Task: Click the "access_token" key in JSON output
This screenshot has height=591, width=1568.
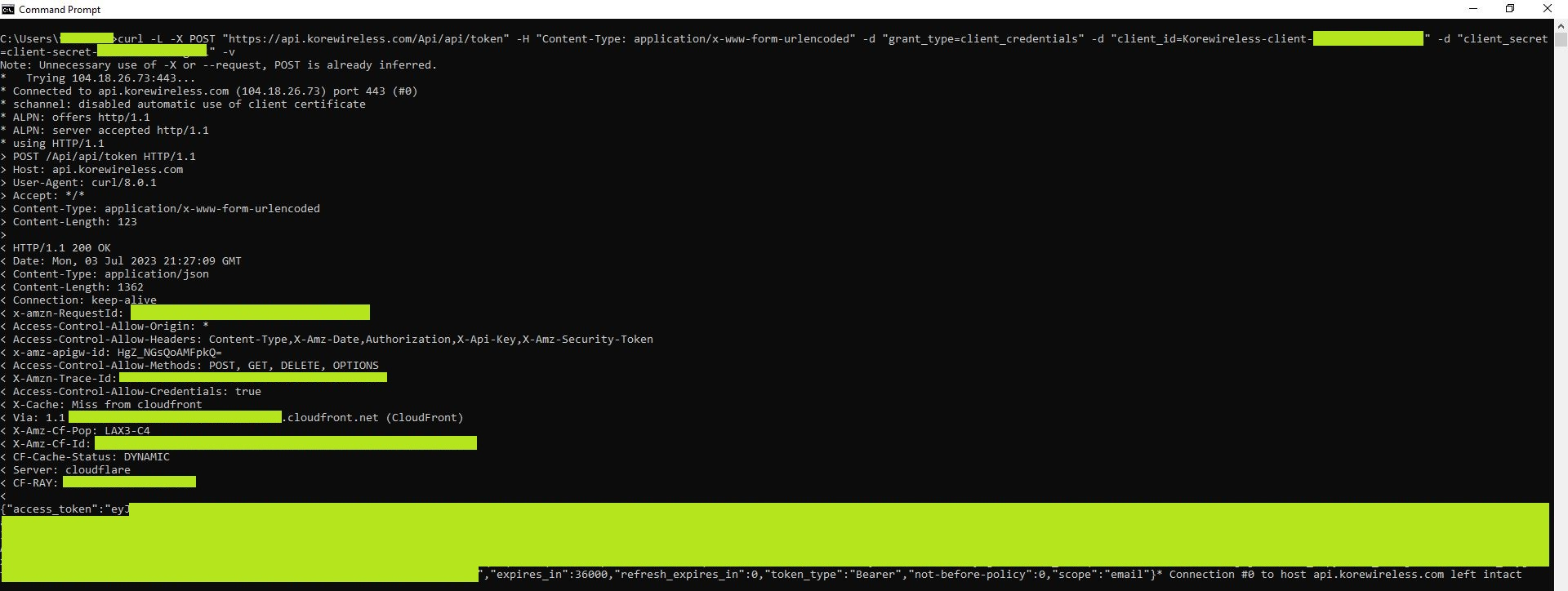Action: [x=52, y=509]
